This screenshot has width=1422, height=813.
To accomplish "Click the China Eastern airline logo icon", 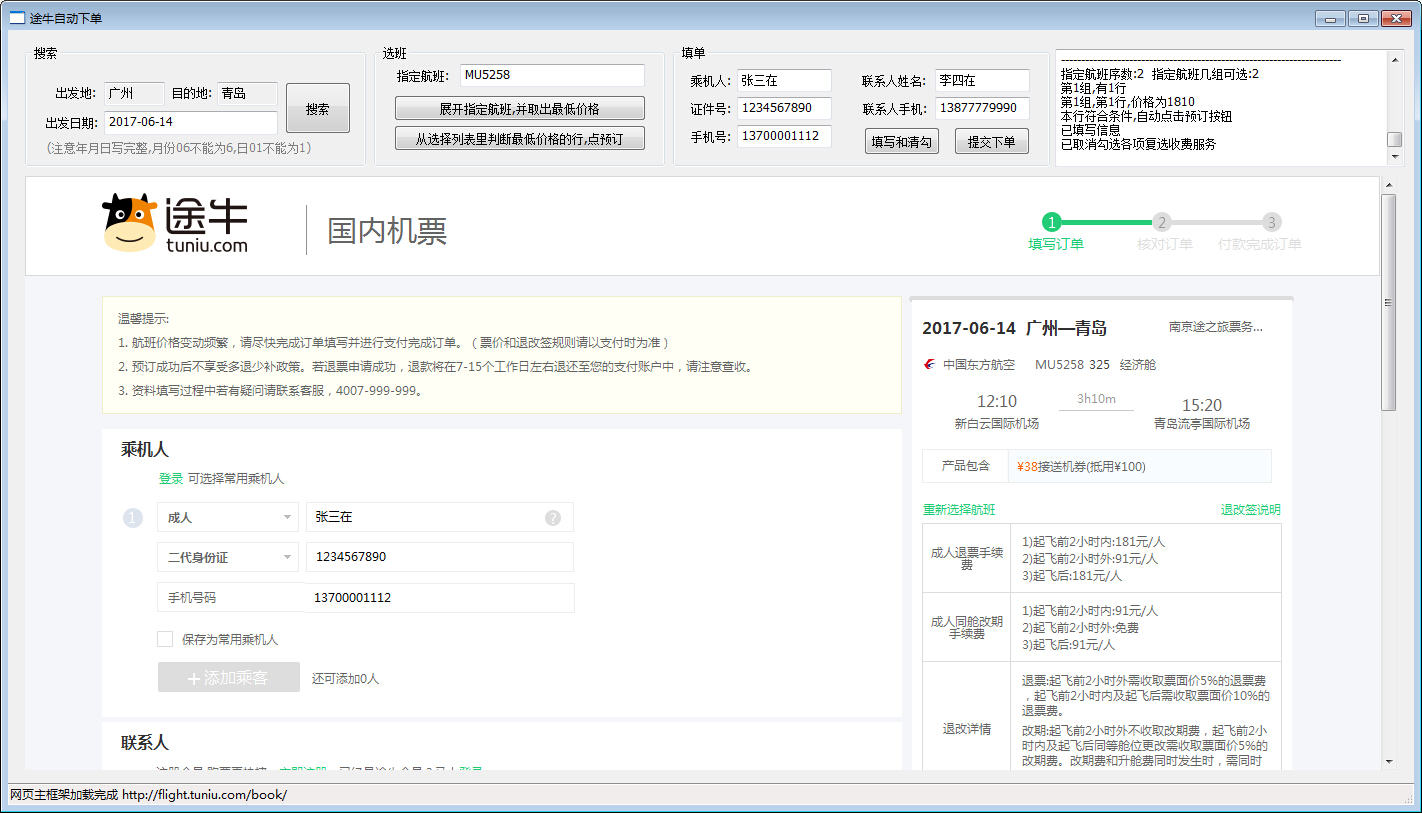I will point(930,365).
